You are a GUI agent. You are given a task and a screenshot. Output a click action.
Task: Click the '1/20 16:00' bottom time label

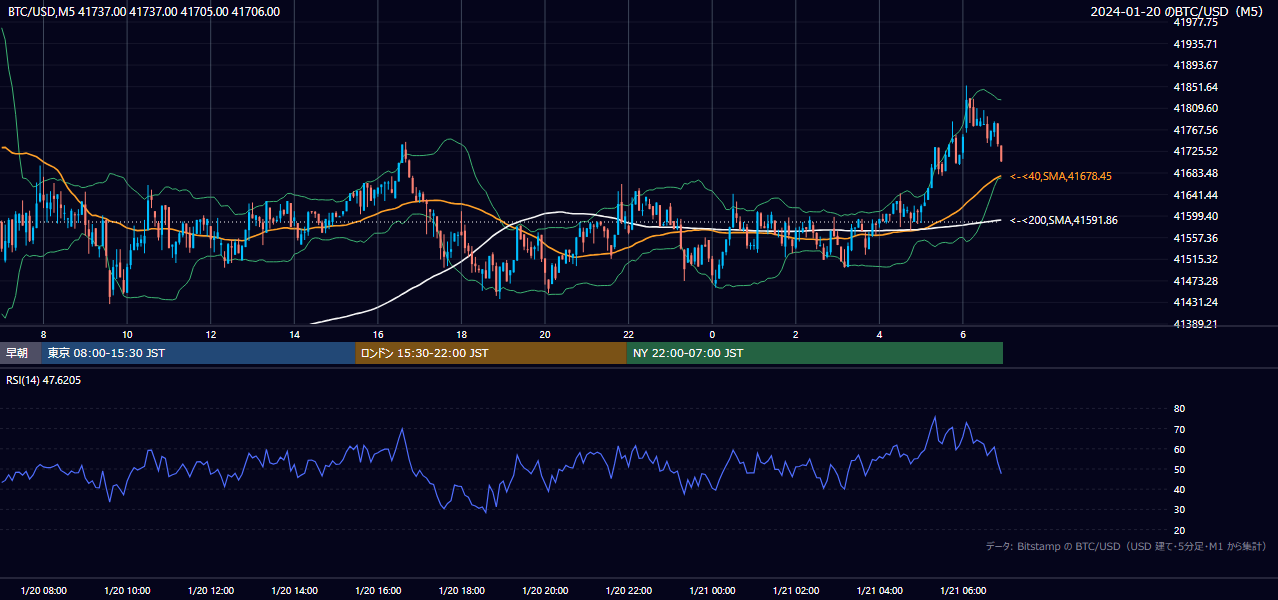(378, 591)
